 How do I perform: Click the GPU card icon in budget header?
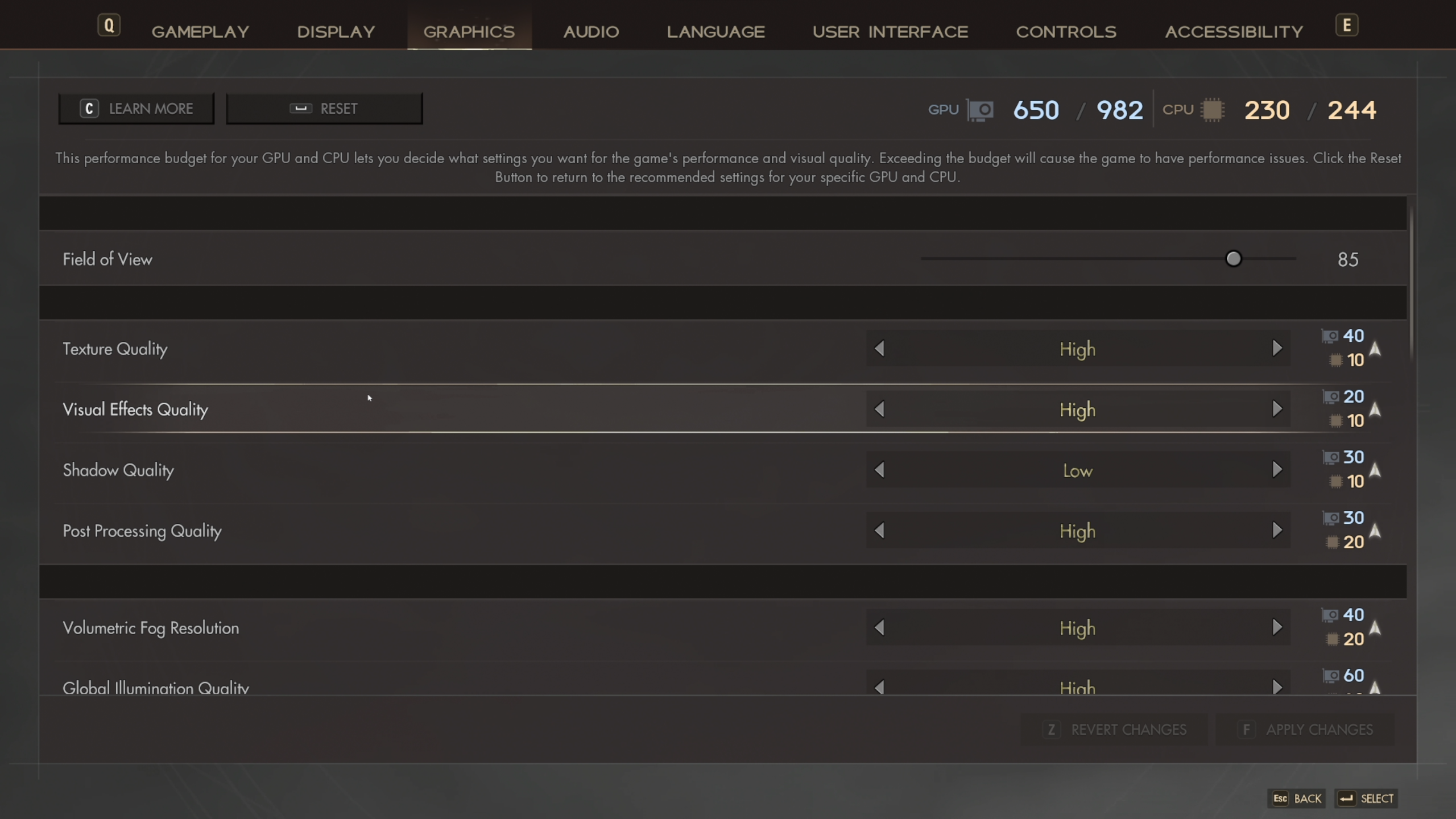click(980, 110)
